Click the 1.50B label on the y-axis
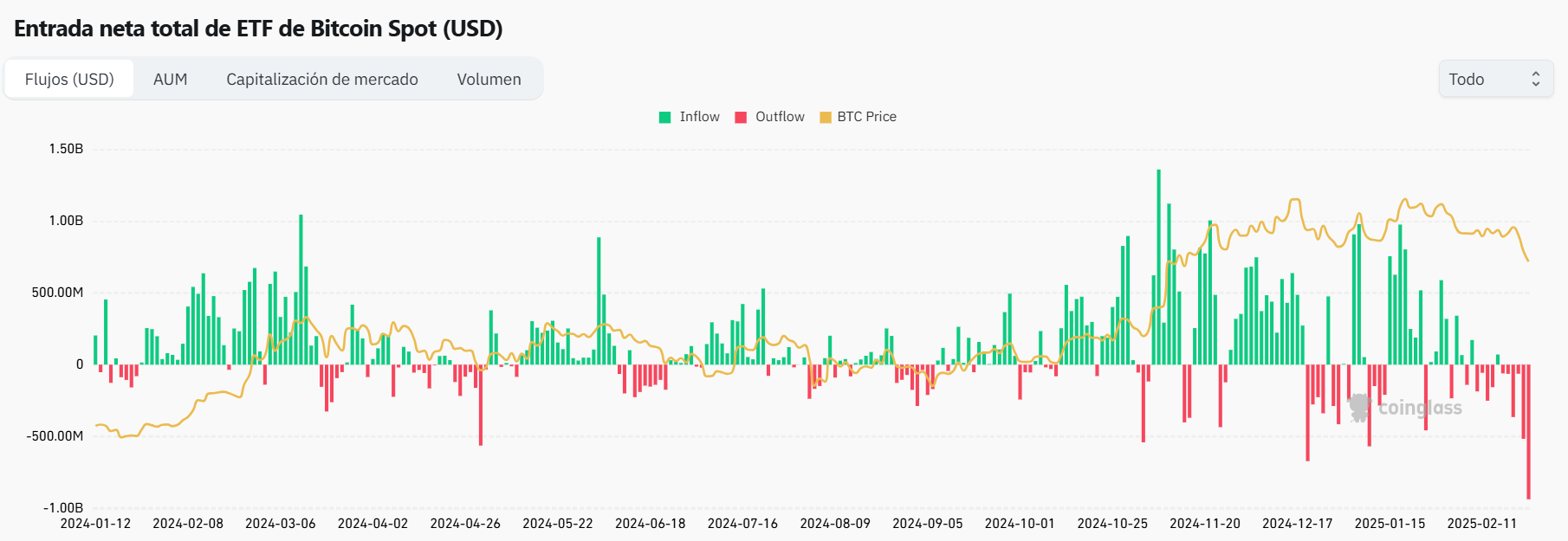 point(66,149)
